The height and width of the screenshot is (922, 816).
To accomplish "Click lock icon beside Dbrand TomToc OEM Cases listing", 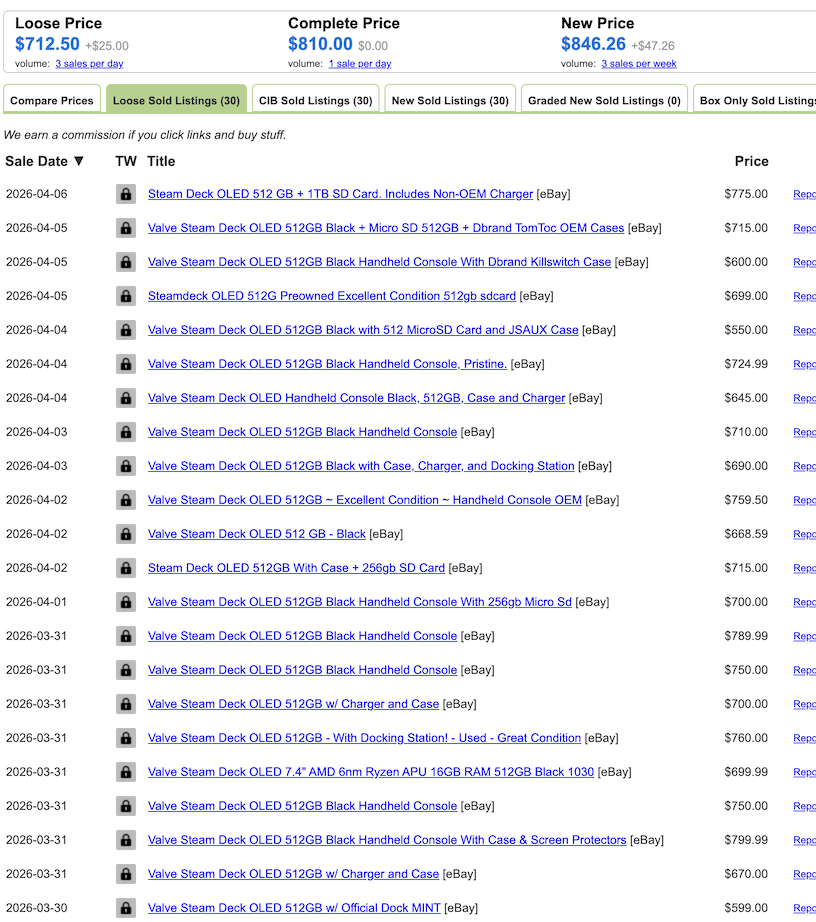I will click(x=126, y=228).
